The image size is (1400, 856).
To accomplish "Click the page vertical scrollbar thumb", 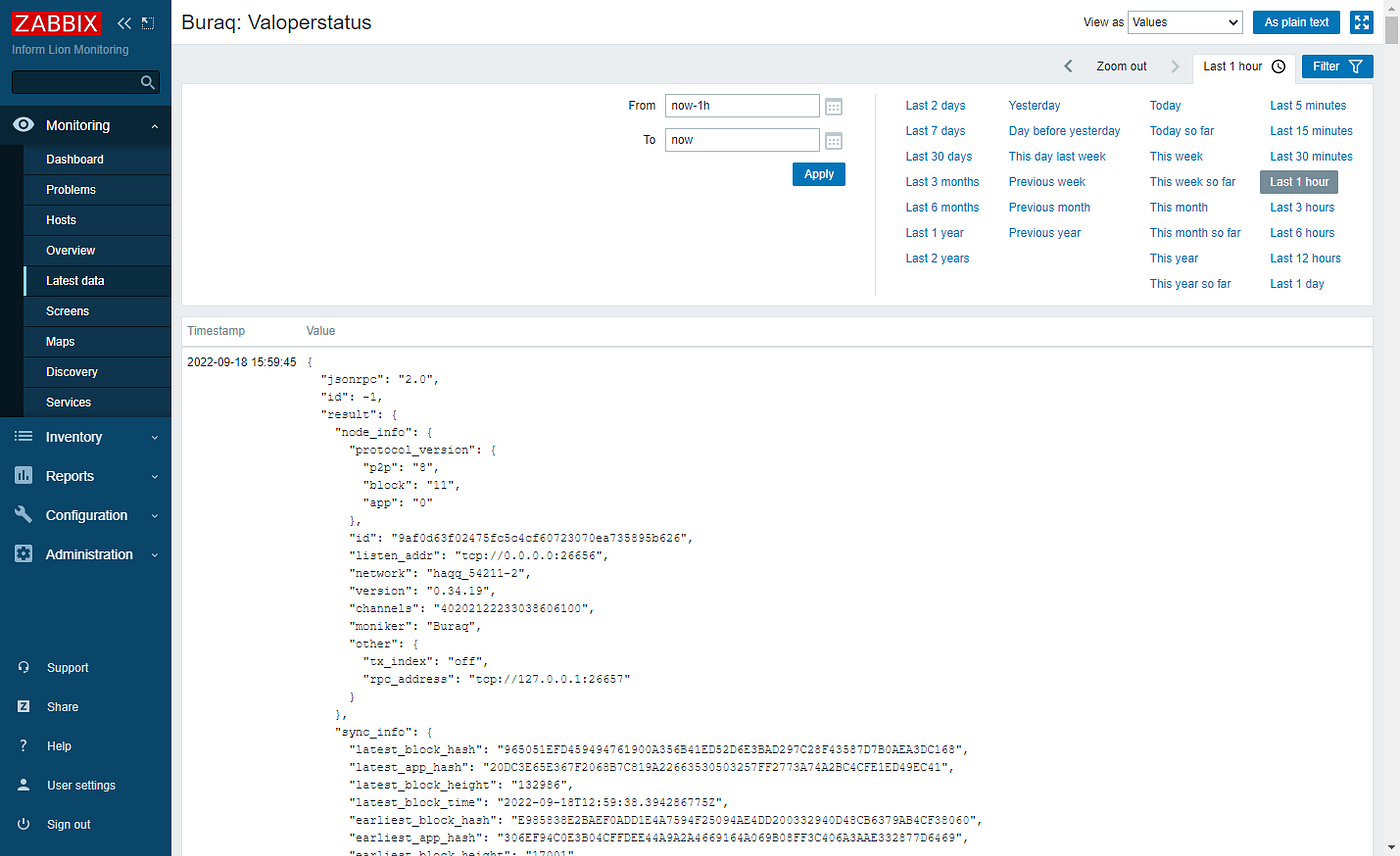I will (x=1391, y=29).
